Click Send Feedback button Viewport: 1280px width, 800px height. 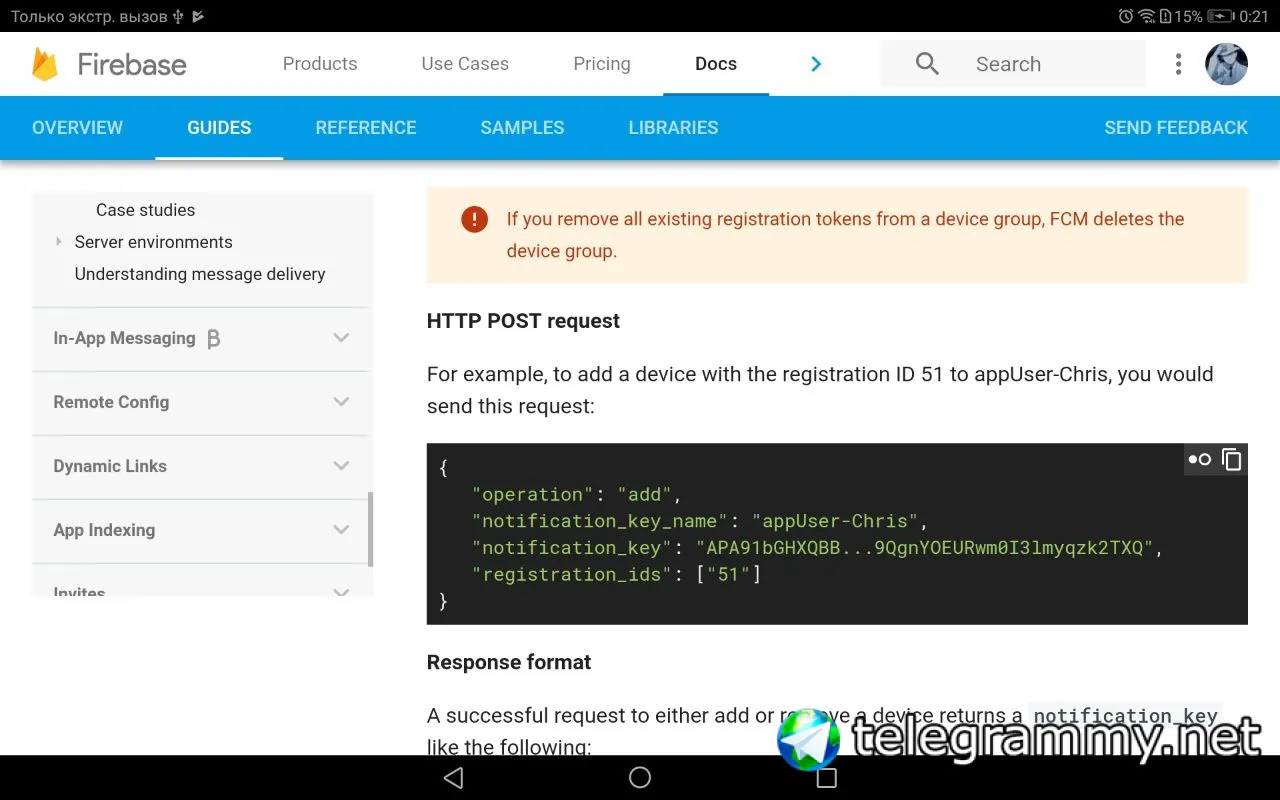1176,128
